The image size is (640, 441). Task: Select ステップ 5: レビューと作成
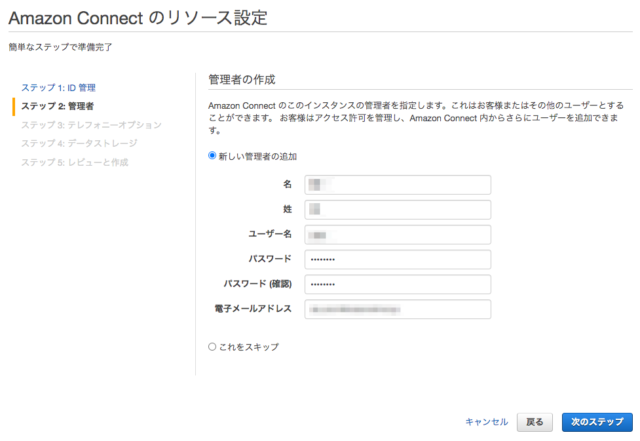click(x=75, y=163)
